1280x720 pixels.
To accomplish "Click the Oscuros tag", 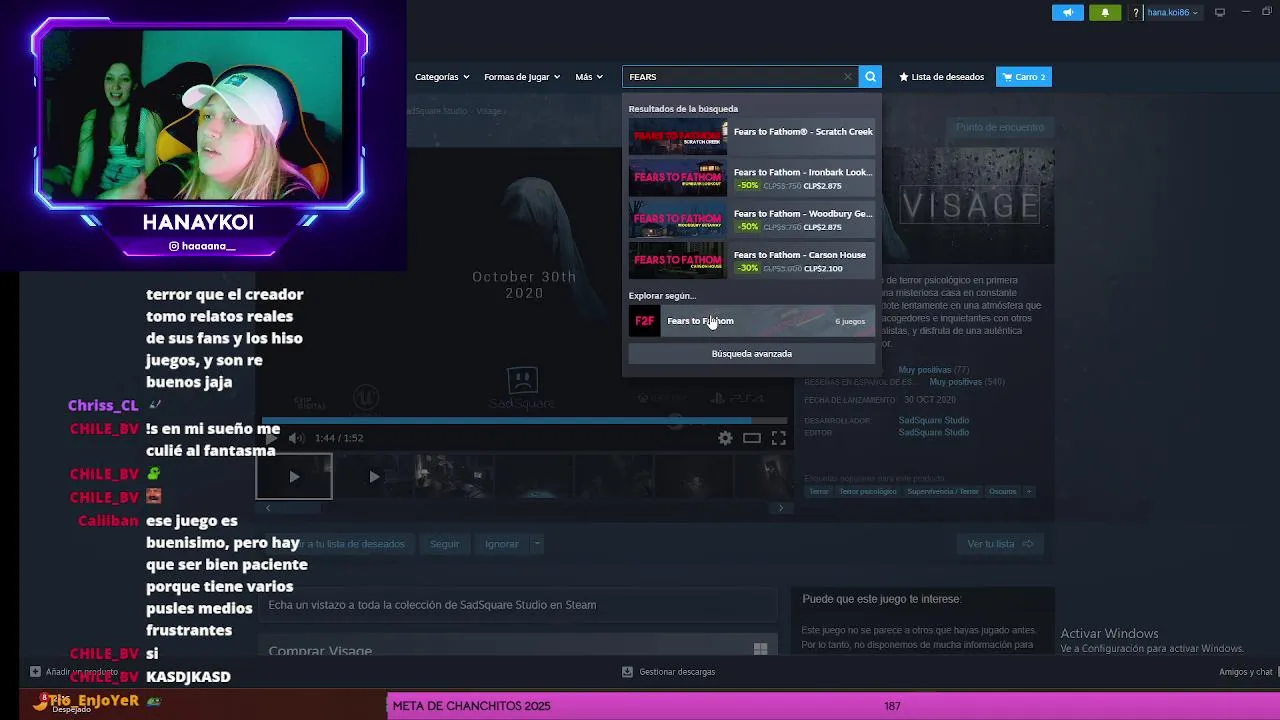I will click(x=1002, y=492).
